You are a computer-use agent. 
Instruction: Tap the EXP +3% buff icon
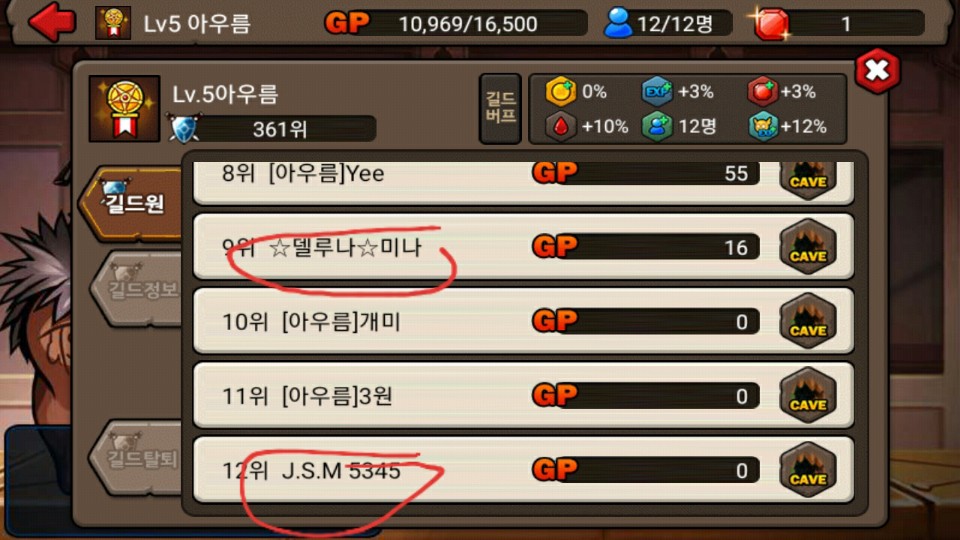pos(657,92)
